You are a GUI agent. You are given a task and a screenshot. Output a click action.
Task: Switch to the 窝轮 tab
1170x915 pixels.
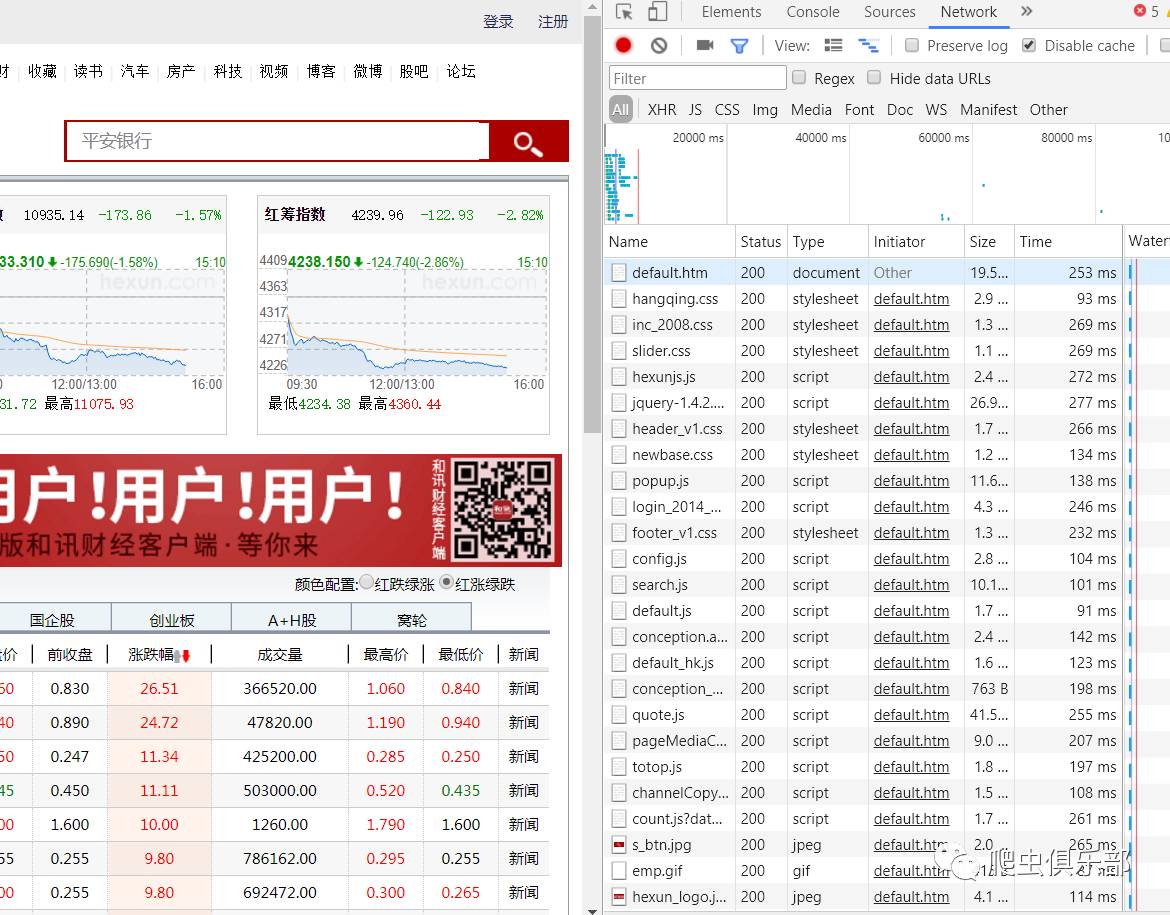(412, 619)
